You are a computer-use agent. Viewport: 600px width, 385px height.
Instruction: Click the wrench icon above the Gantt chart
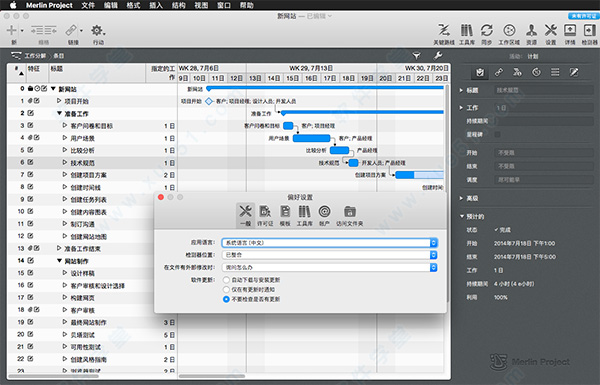tap(438, 56)
